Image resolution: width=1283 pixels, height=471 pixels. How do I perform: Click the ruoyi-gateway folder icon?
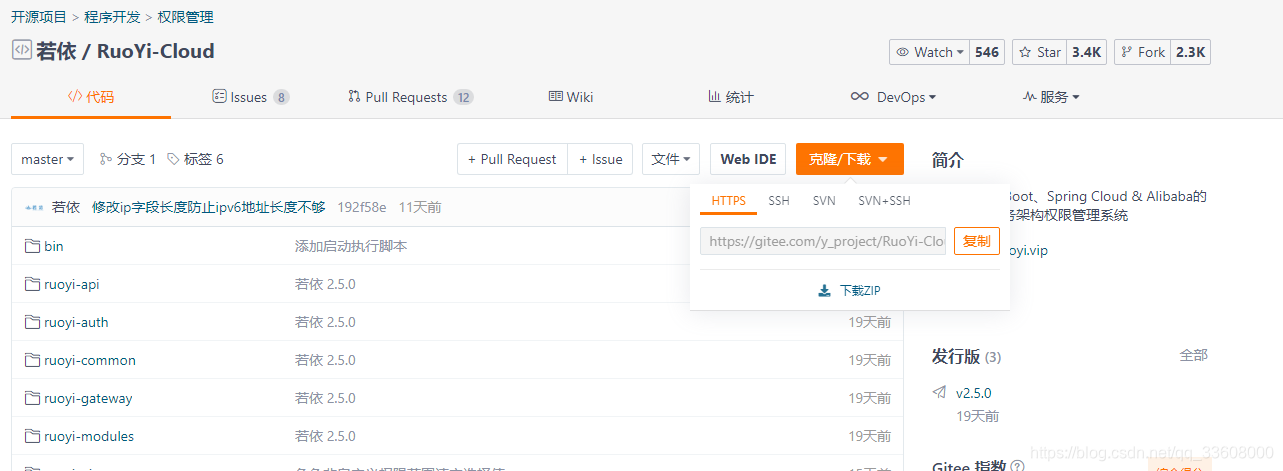click(x=32, y=398)
